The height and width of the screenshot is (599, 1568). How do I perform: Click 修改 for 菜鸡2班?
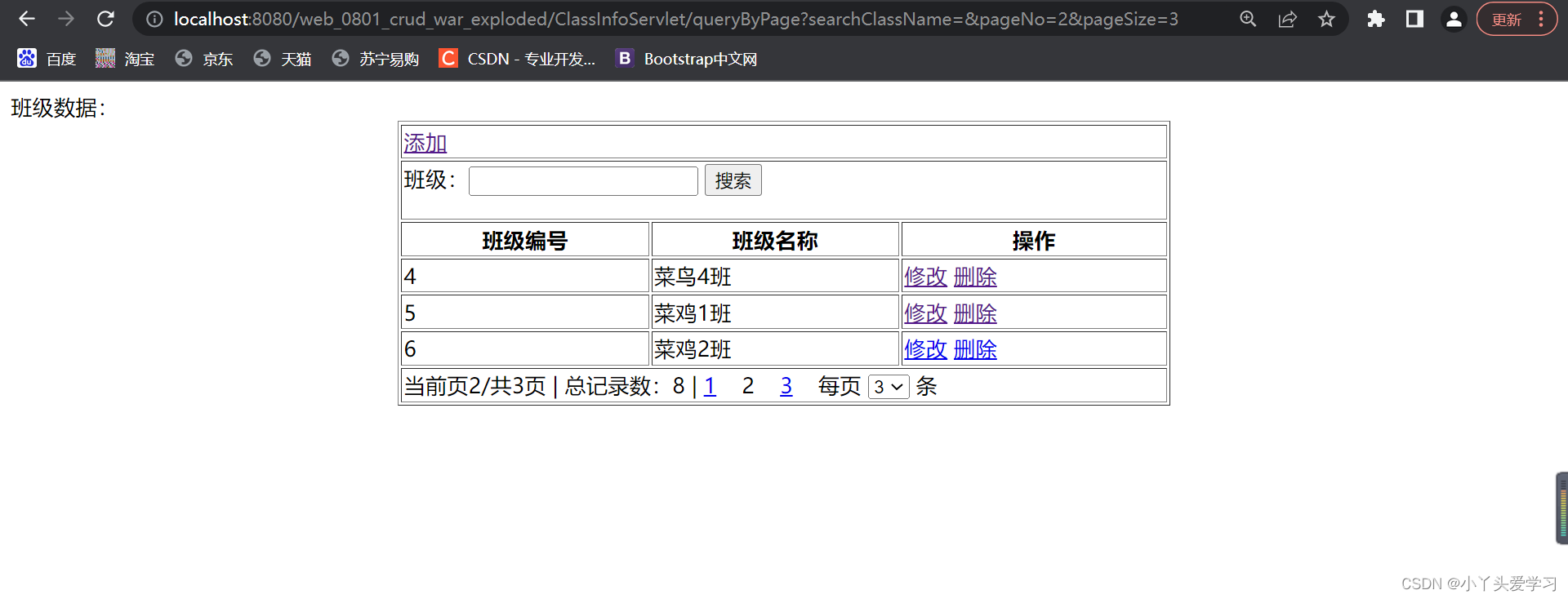point(925,349)
